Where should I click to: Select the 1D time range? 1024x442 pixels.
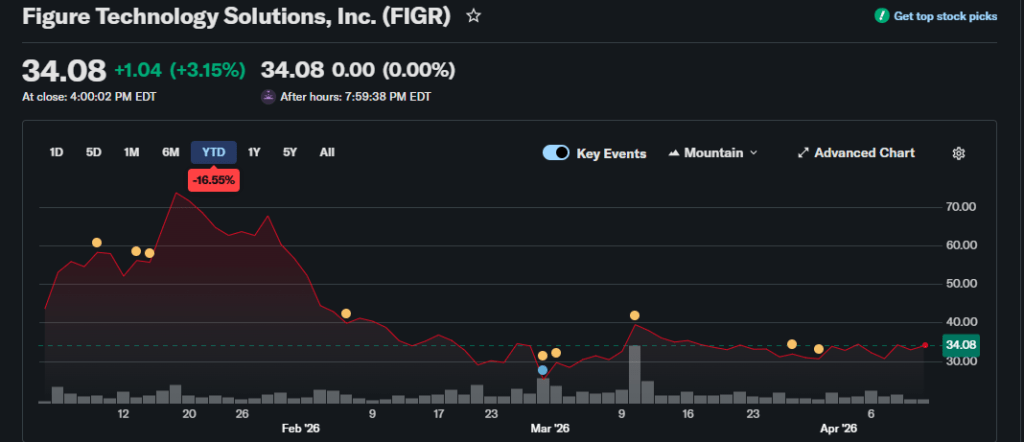(x=57, y=152)
